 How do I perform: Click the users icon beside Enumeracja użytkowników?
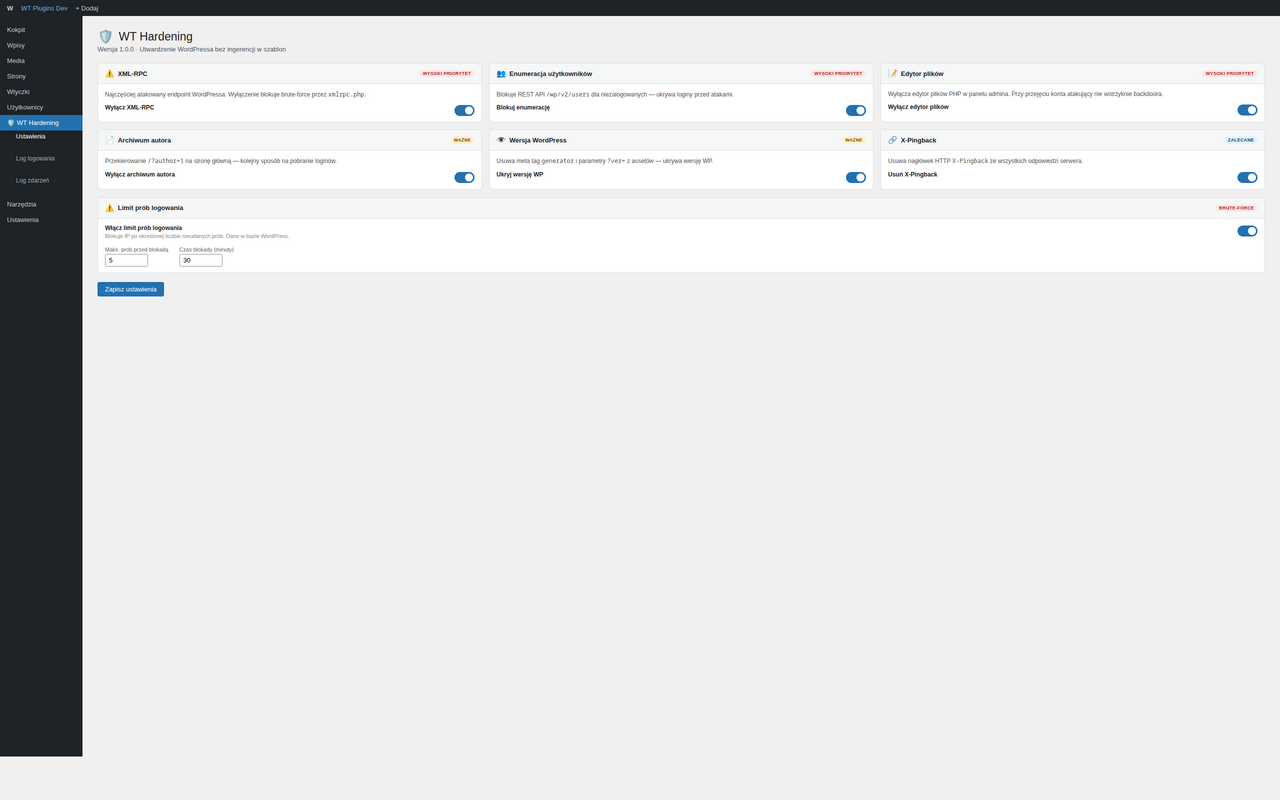pyautogui.click(x=501, y=73)
